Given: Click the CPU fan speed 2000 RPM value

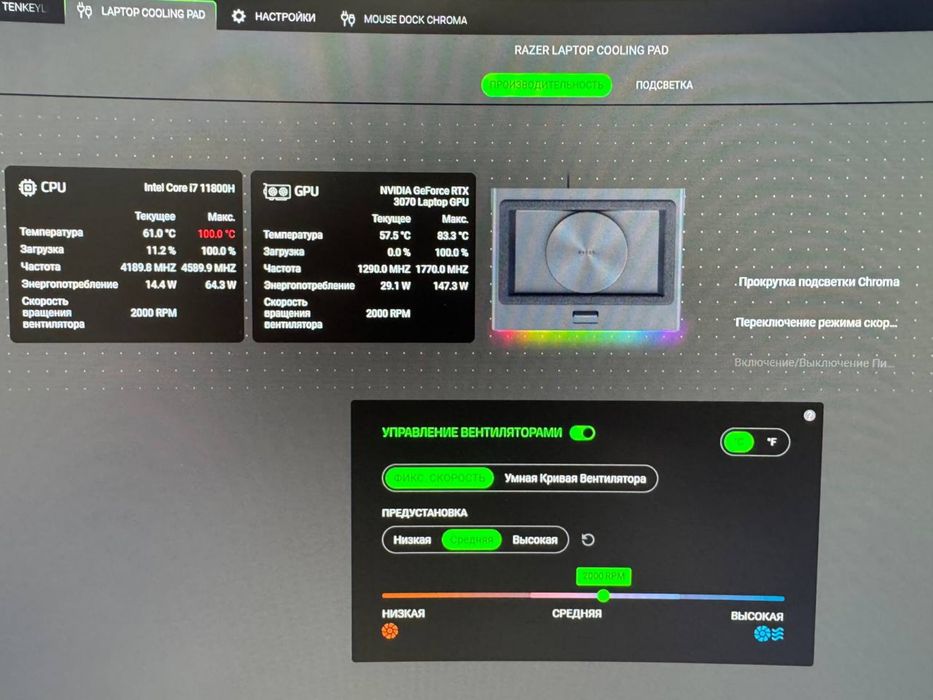Looking at the screenshot, I should pos(154,313).
